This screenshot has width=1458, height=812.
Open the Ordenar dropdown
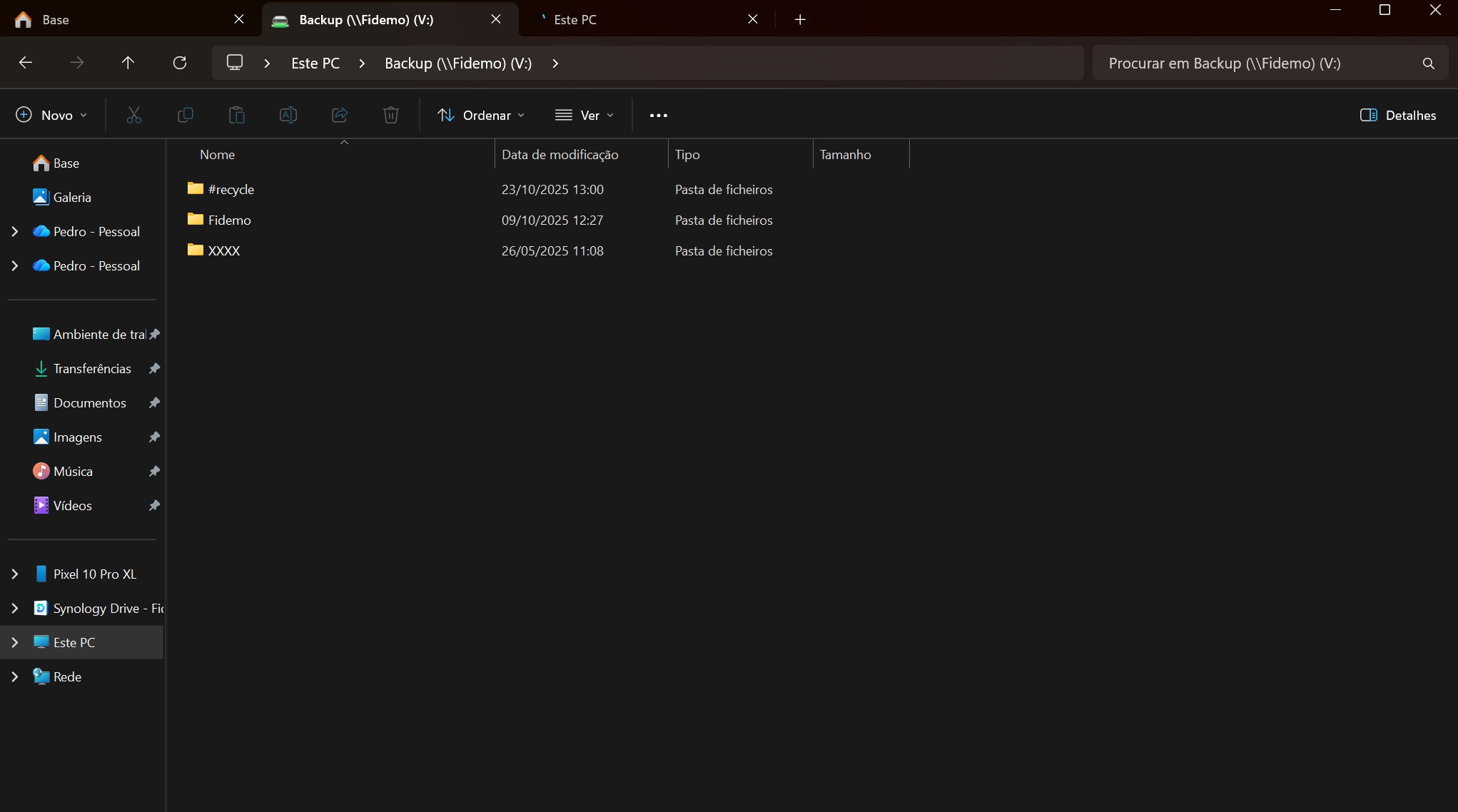(481, 115)
